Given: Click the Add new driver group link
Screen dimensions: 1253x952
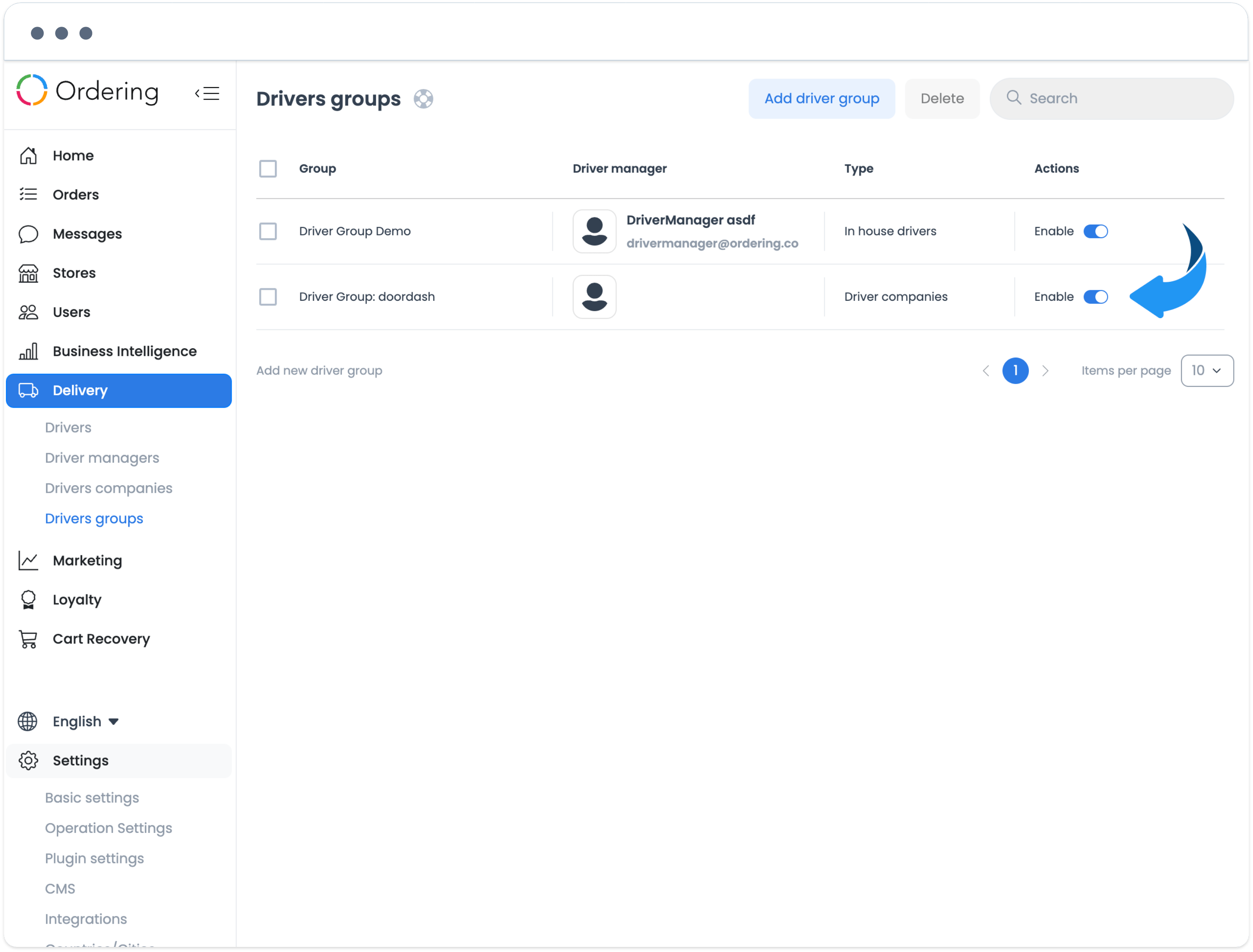Looking at the screenshot, I should coord(319,371).
